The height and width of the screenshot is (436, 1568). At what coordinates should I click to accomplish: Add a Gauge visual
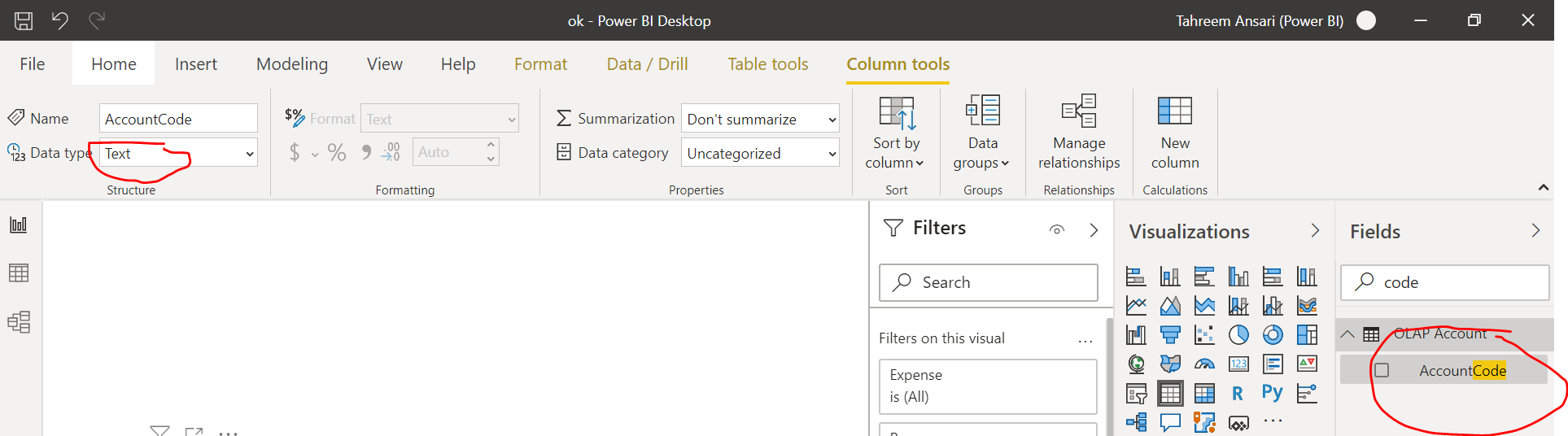coord(1204,364)
